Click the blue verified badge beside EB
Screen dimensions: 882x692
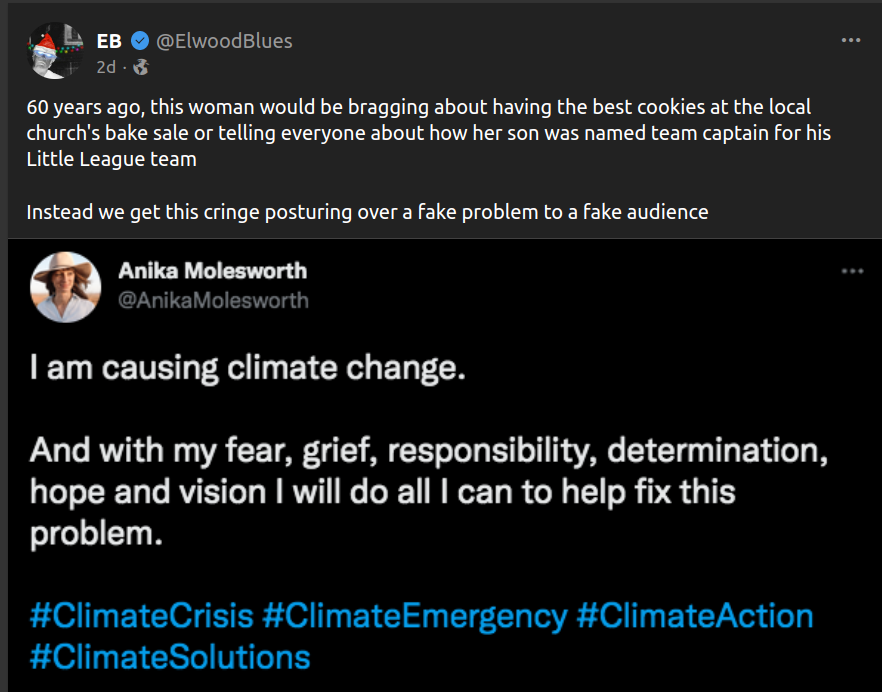pyautogui.click(x=141, y=41)
